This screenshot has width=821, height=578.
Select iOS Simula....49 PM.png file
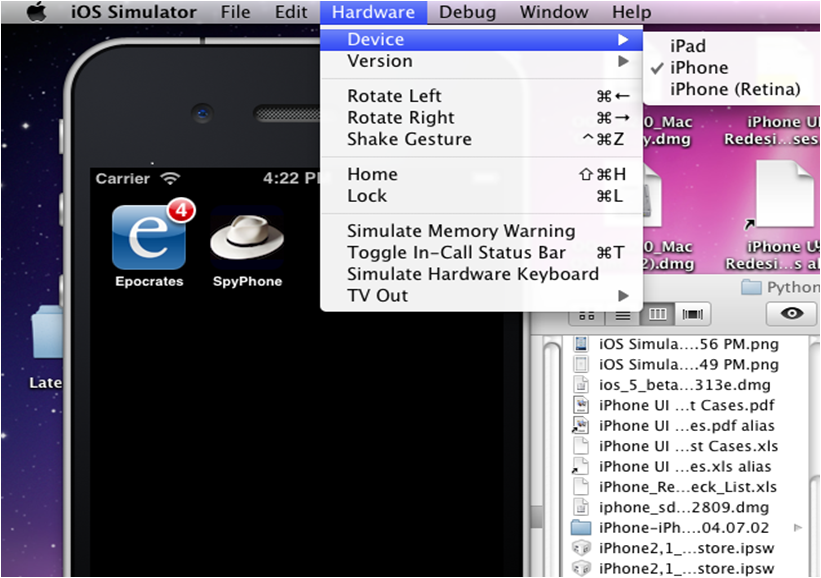point(689,364)
